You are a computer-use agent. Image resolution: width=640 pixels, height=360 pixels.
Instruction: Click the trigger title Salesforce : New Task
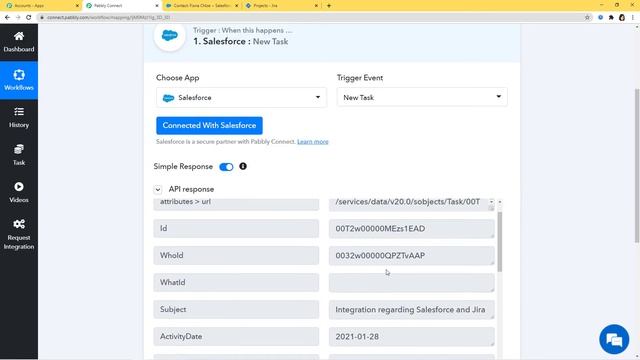[241, 41]
